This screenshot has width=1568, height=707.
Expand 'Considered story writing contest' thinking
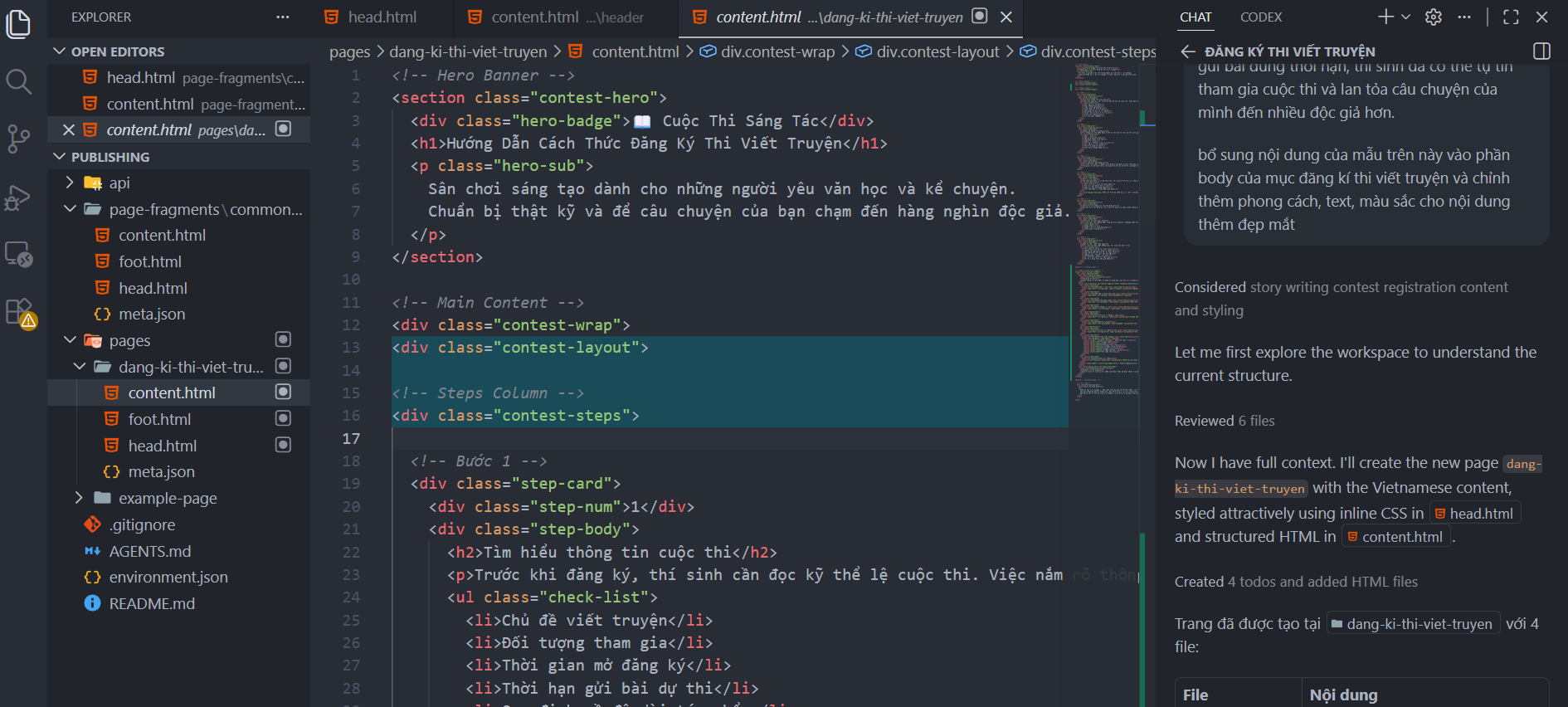click(x=1342, y=299)
